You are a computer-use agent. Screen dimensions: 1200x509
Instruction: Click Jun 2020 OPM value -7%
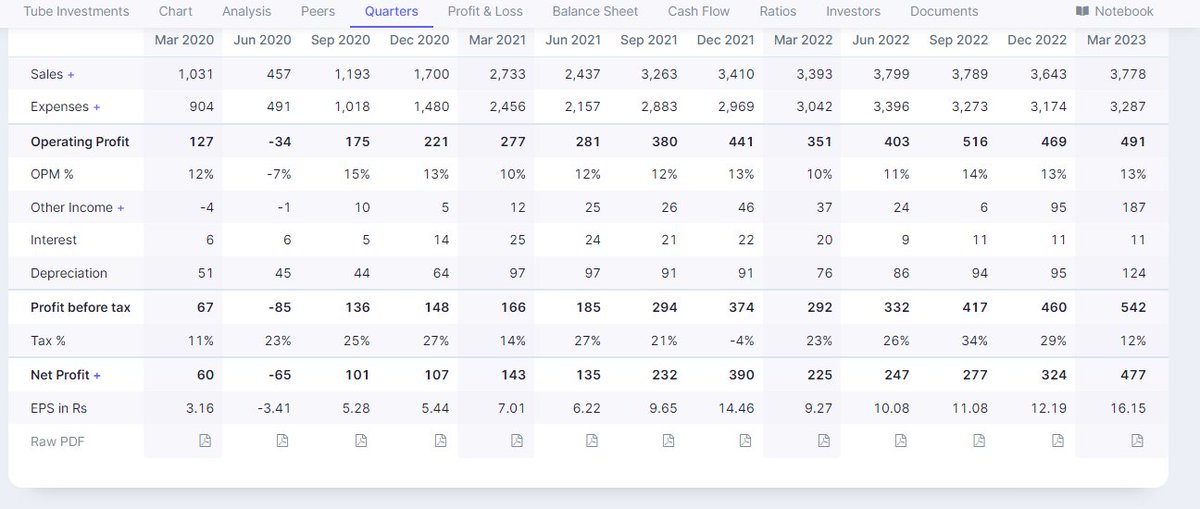279,174
